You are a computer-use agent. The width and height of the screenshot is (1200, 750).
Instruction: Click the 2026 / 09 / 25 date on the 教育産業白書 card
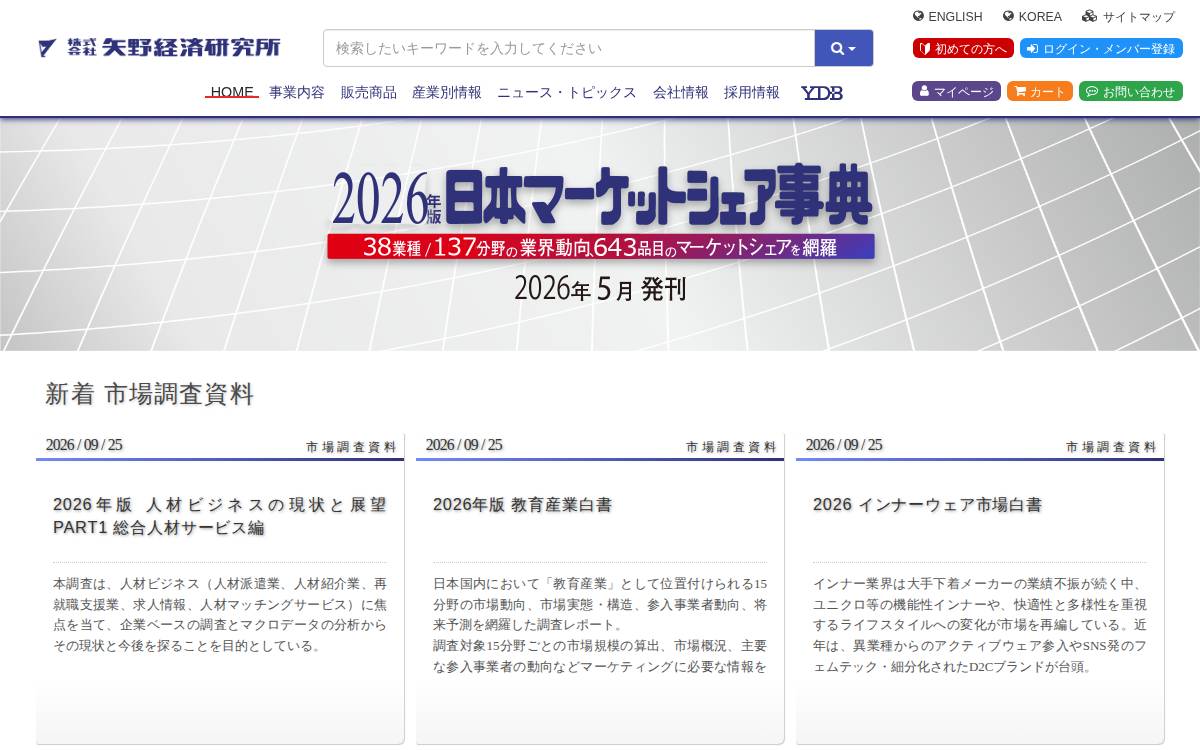(x=464, y=445)
